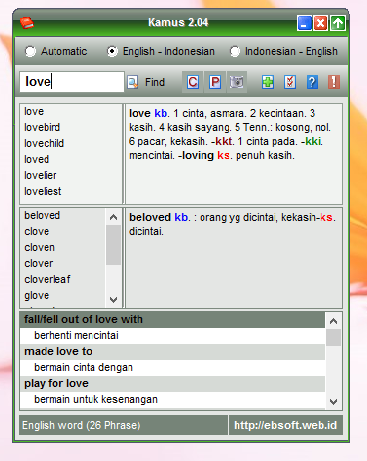Click the Kamus 2.04 title bar text
Screen dimensions: 367x461
(x=178, y=22)
